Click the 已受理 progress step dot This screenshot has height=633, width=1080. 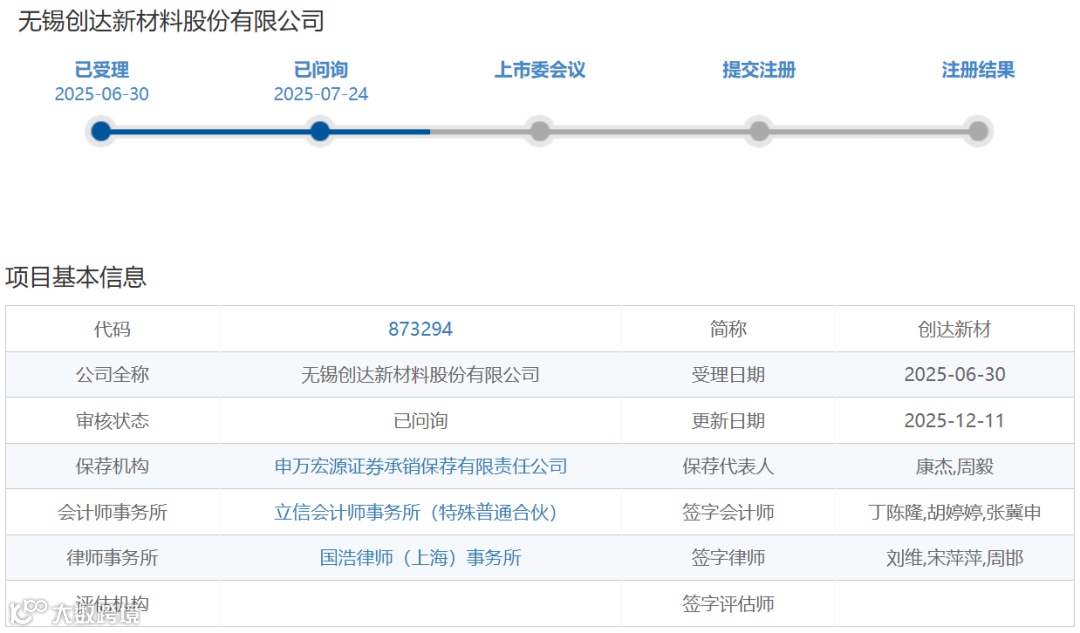(101, 131)
